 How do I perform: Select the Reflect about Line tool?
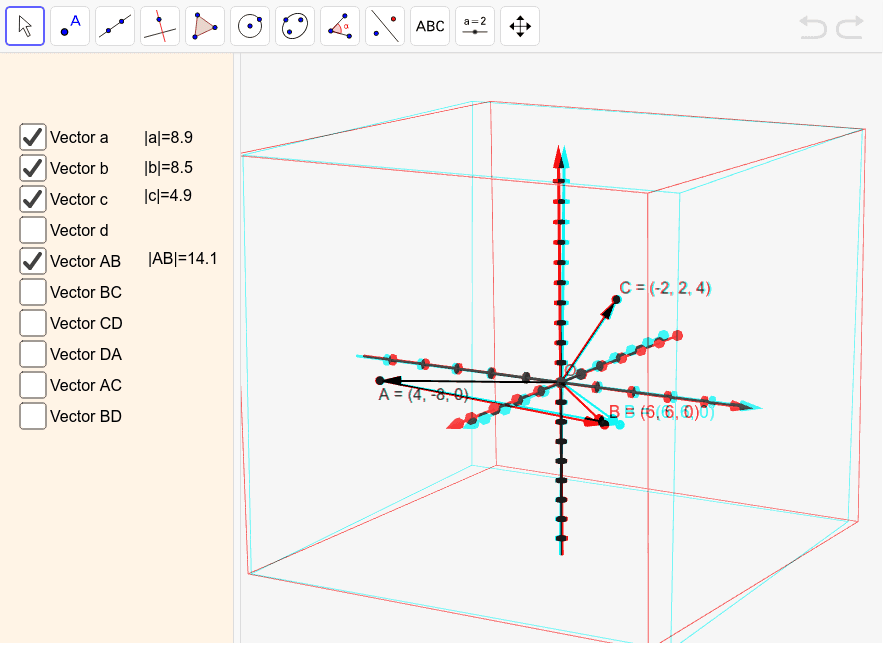click(385, 26)
